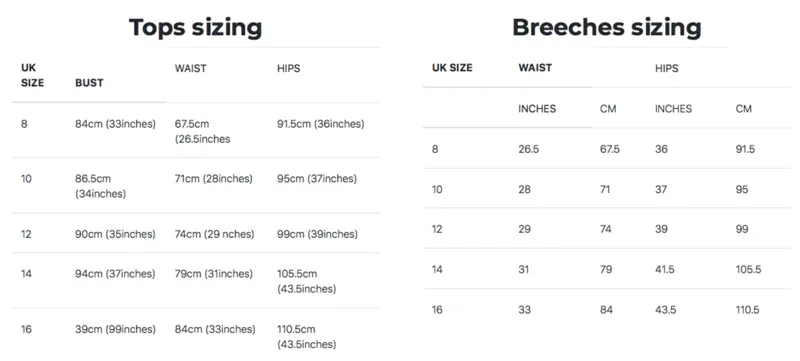Click size 12 row label in Breeches table
This screenshot has height=361, width=800.
pyautogui.click(x=437, y=229)
